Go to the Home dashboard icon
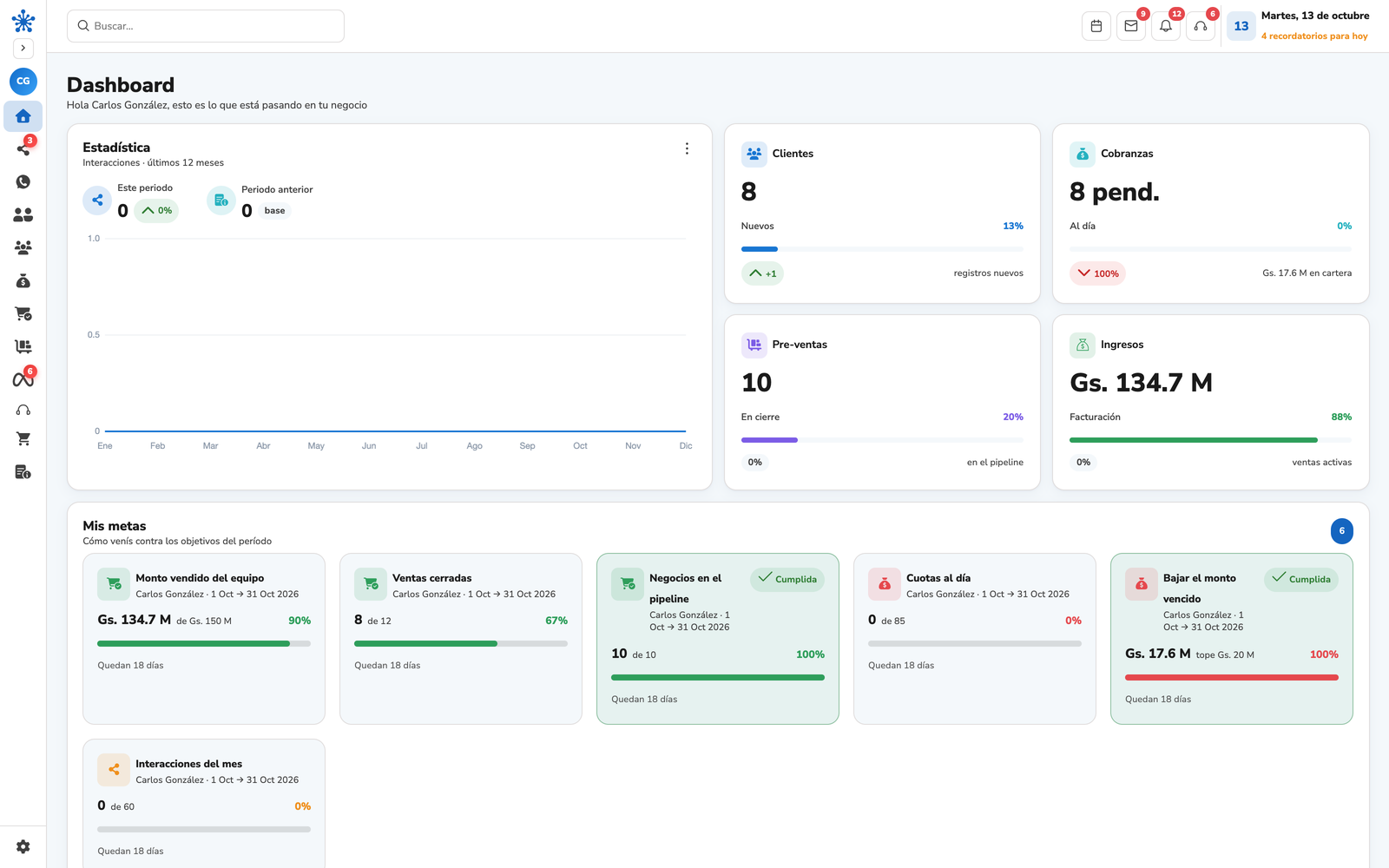1389x868 pixels. [23, 116]
